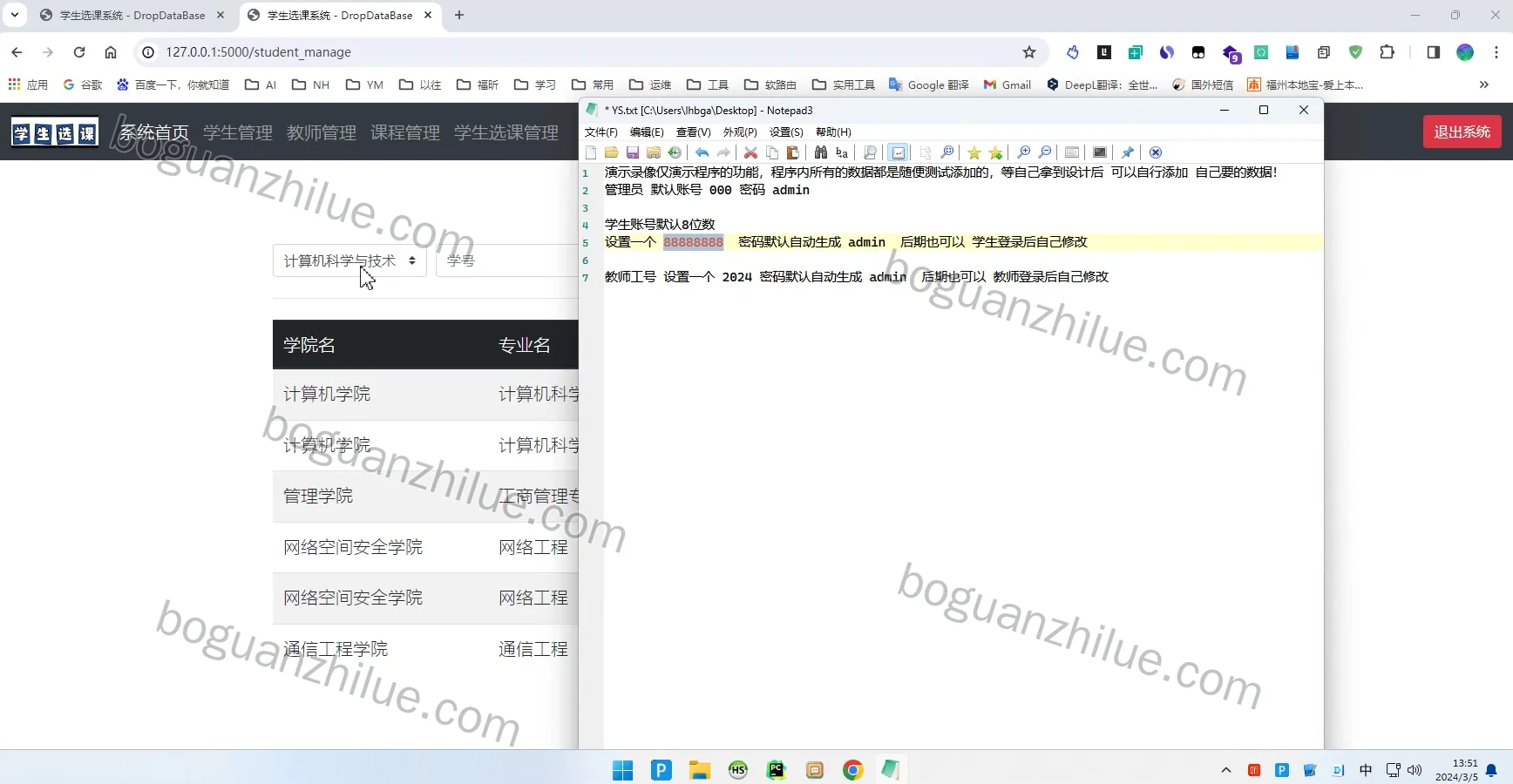The width and height of the screenshot is (1513, 784).
Task: Bookmark this page with the star icon
Action: (x=1029, y=52)
